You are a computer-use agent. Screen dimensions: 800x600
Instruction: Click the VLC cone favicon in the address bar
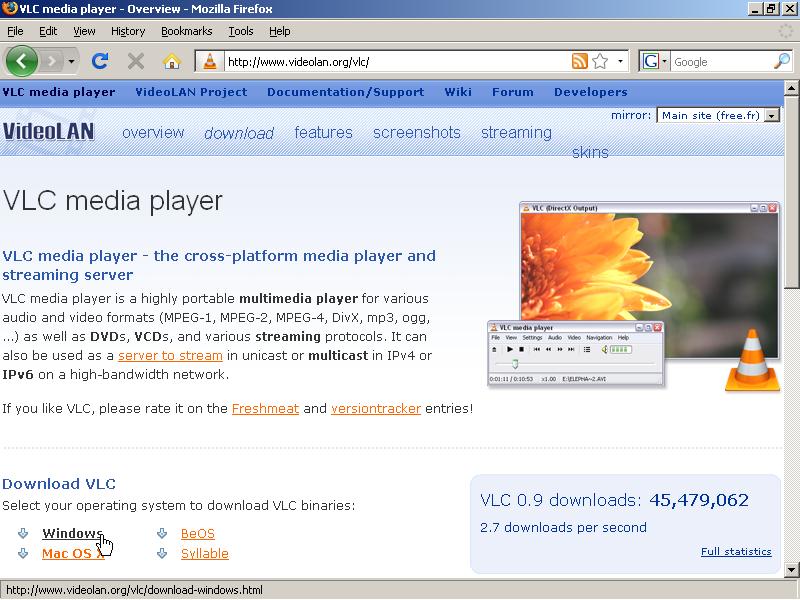click(210, 61)
